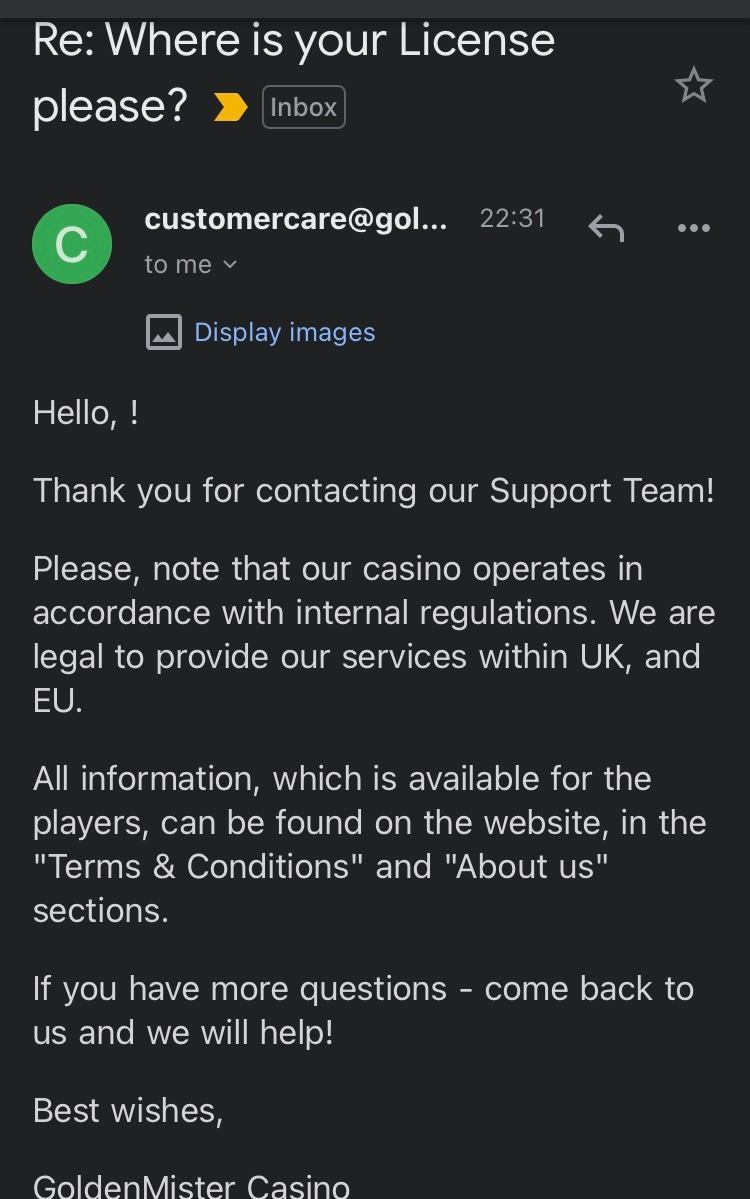Screen dimensions: 750x1199
Task: Click the image placeholder icon
Action: [164, 332]
